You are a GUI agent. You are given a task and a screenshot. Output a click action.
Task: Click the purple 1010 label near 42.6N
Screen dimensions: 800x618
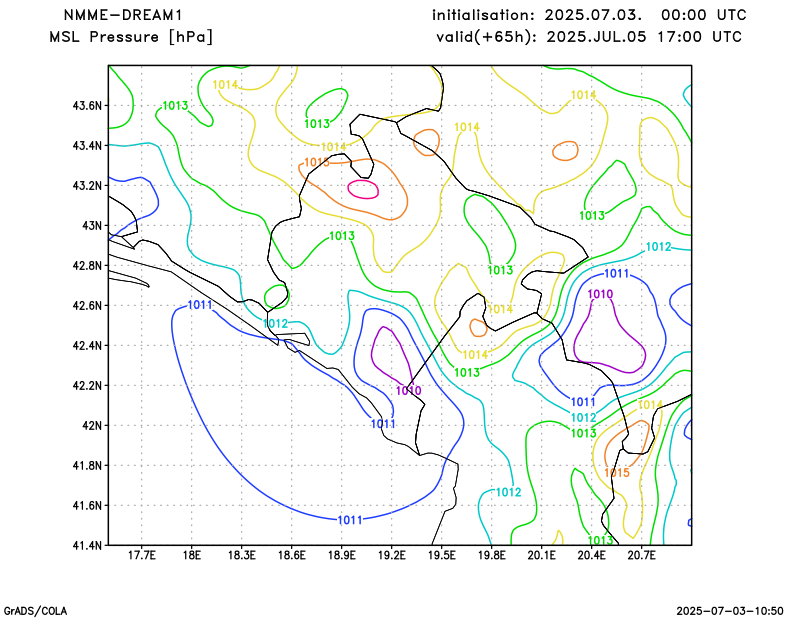coord(600,294)
